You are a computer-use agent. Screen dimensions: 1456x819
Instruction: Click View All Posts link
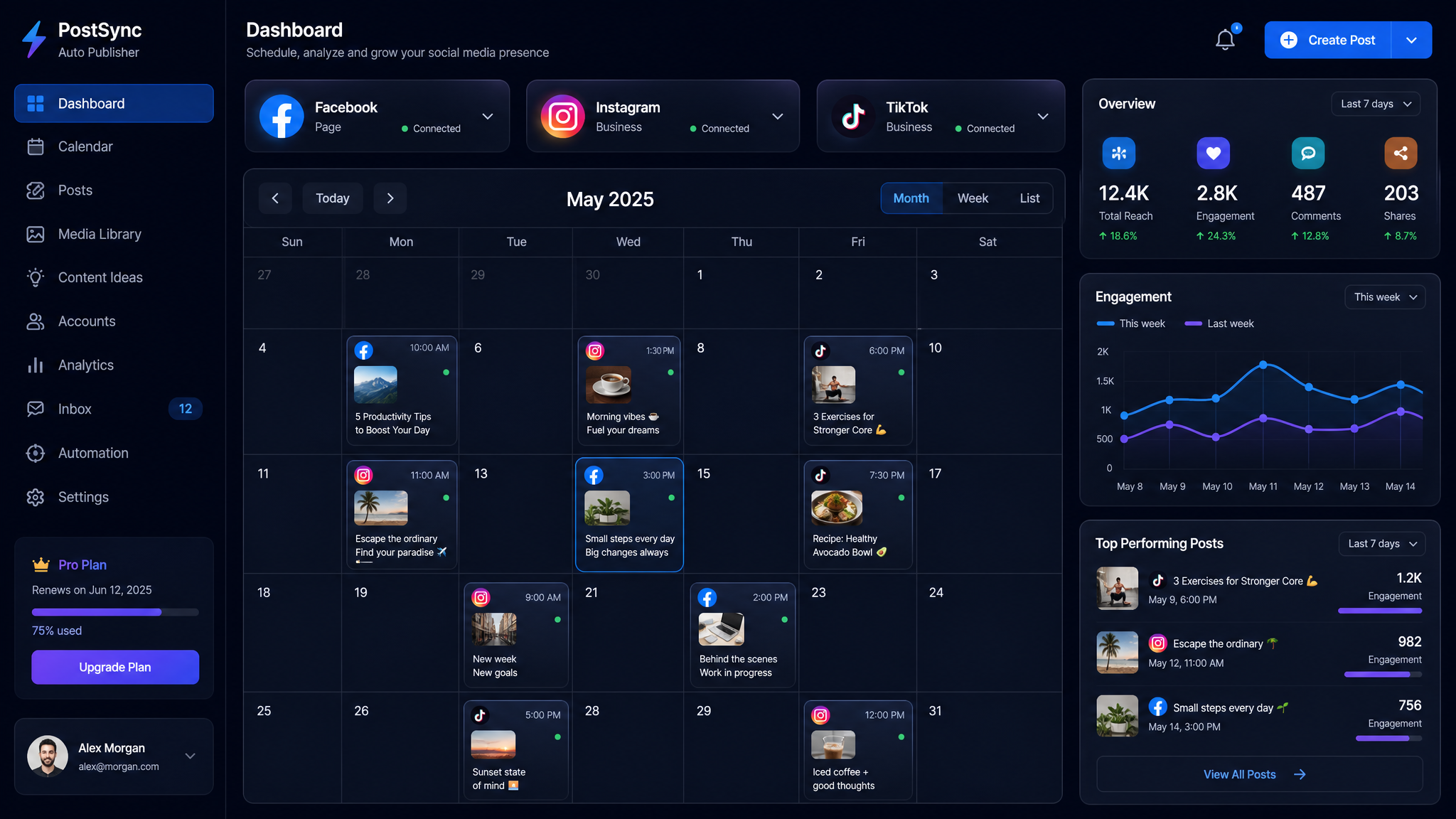pyautogui.click(x=1259, y=774)
